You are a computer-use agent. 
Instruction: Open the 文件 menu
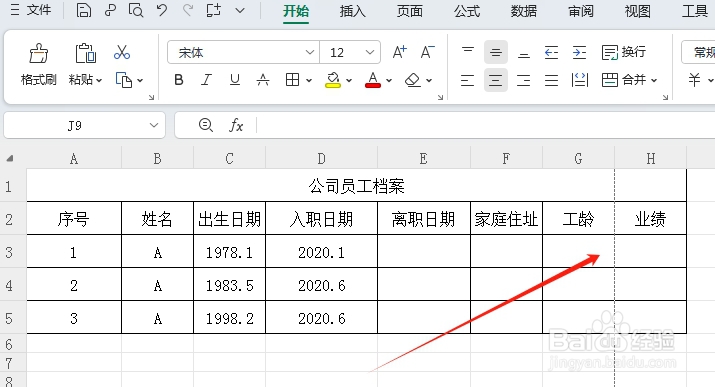[x=31, y=10]
